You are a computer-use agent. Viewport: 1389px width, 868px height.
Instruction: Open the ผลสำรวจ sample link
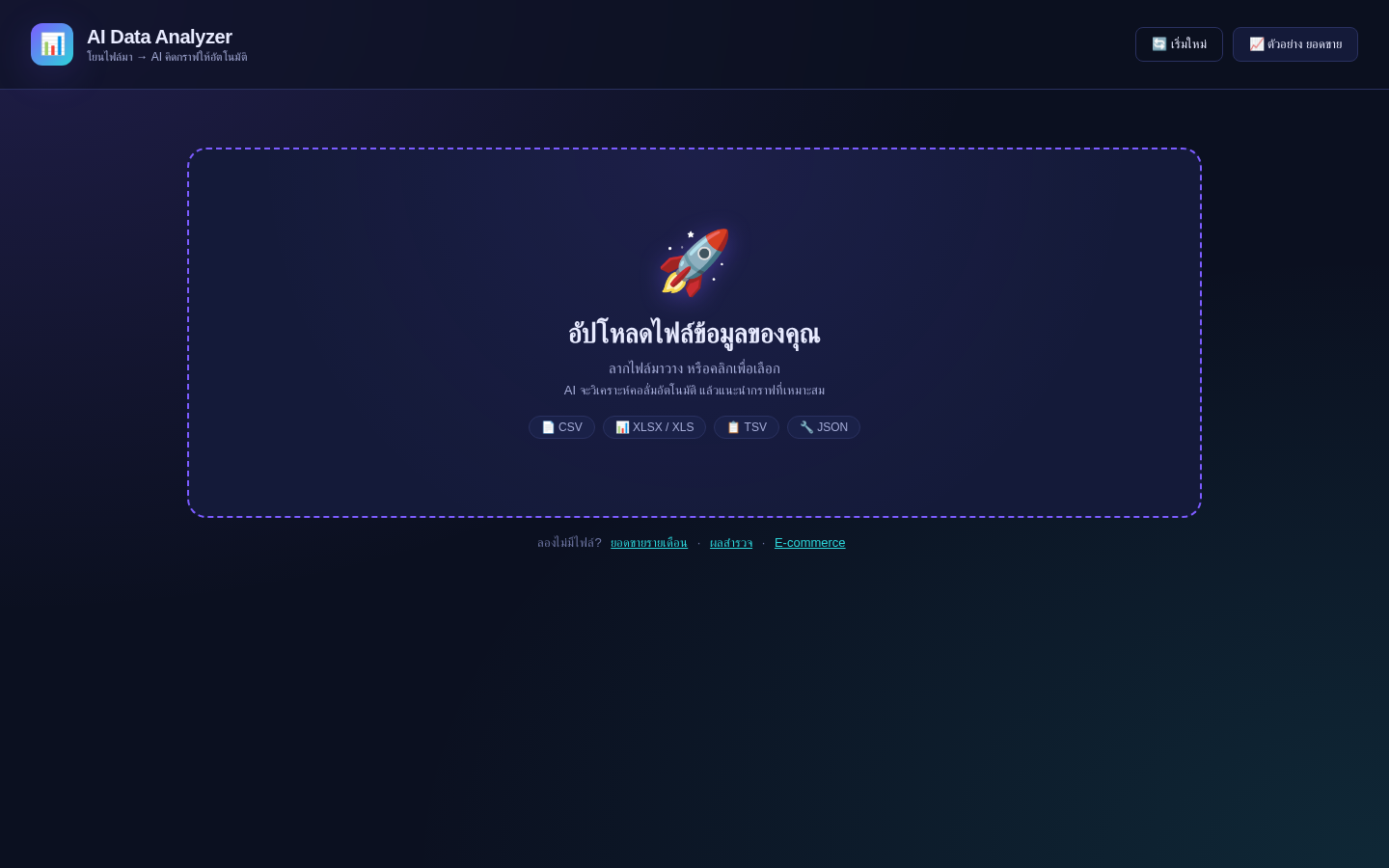pyautogui.click(x=731, y=543)
